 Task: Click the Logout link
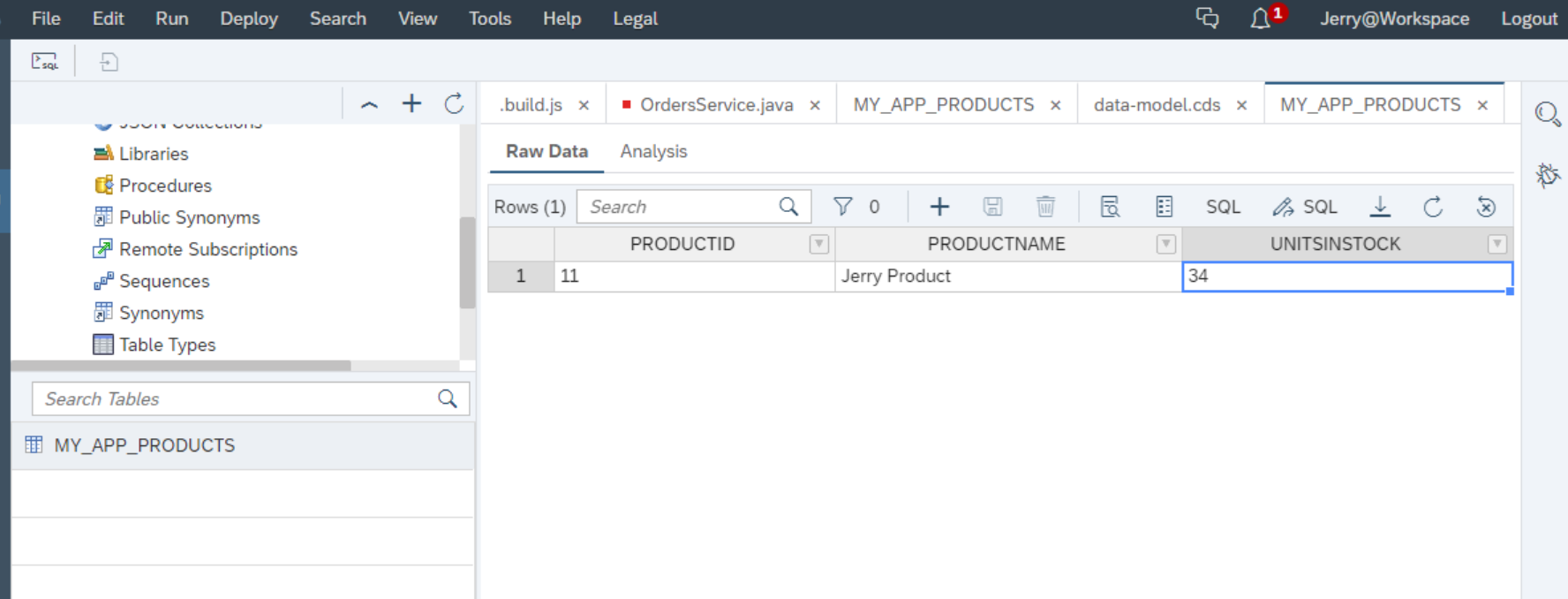1529,19
